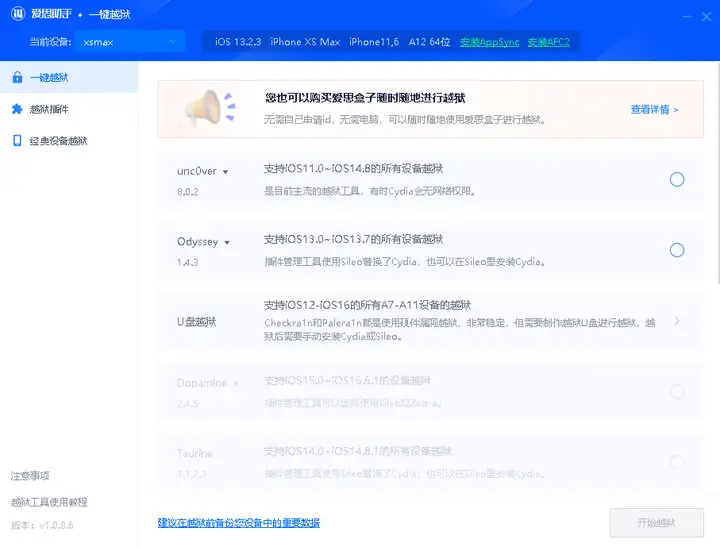The height and width of the screenshot is (547, 720).
Task: Open the xsmax current device dropdown
Action: [x=130, y=42]
